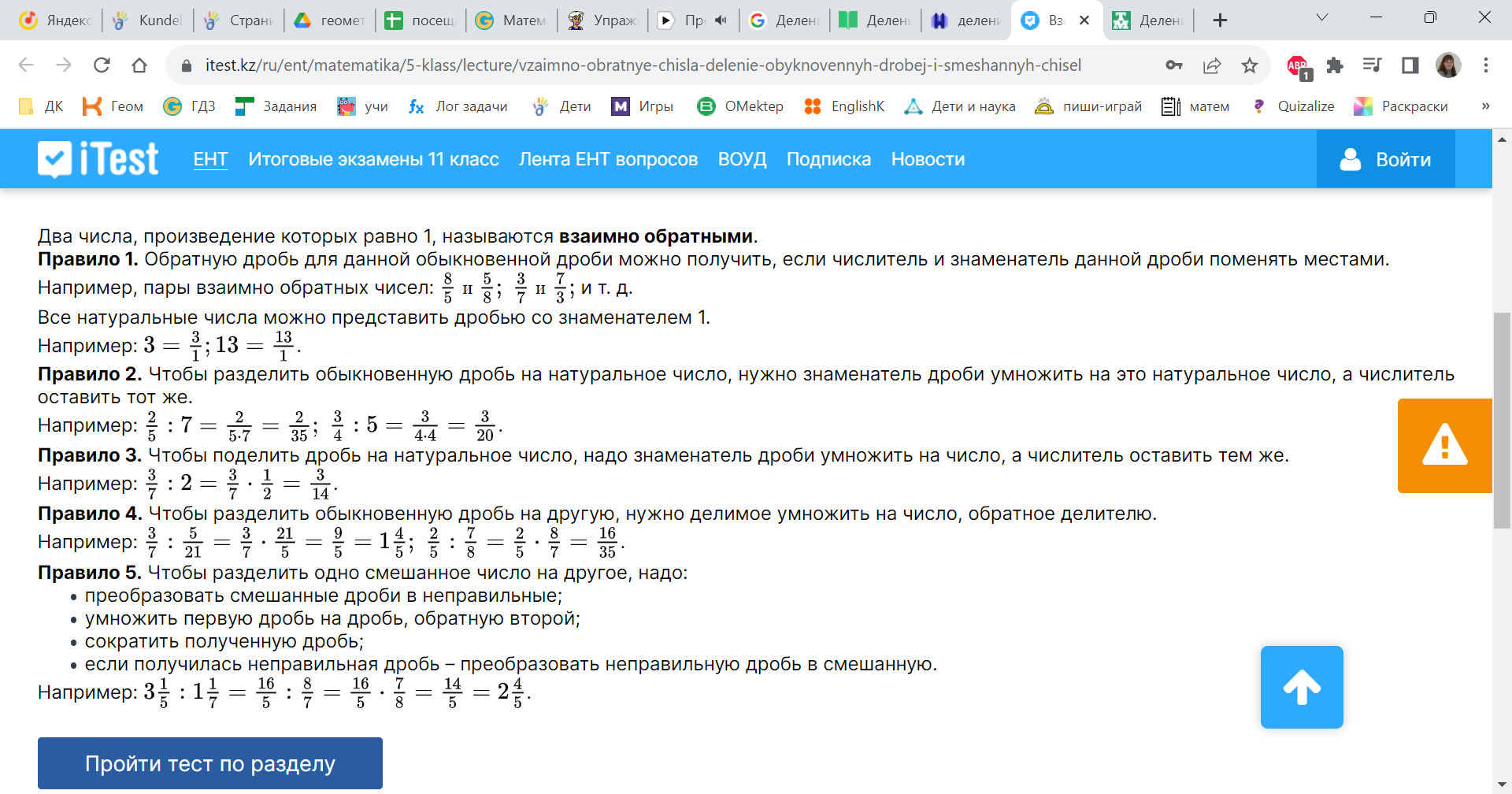
Task: Open the ВОУД section
Action: [x=742, y=159]
